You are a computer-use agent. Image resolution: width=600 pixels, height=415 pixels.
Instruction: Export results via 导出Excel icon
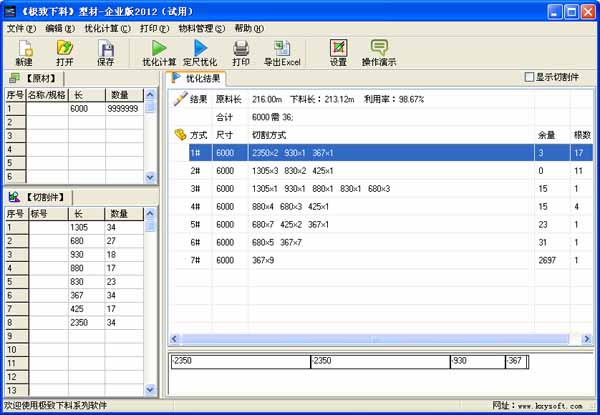pyautogui.click(x=281, y=48)
